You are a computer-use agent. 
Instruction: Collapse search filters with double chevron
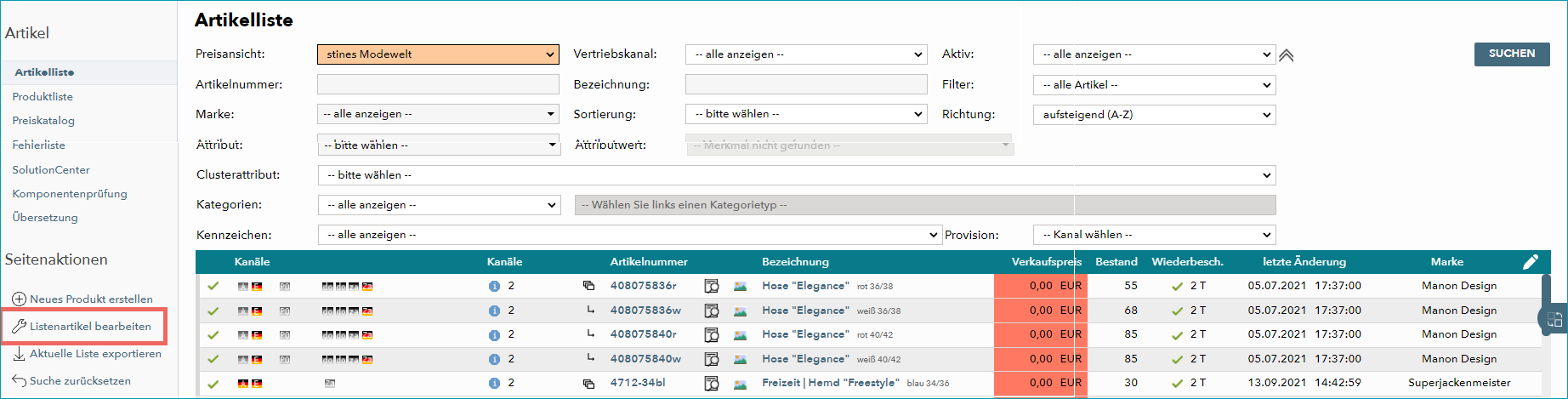click(1286, 55)
